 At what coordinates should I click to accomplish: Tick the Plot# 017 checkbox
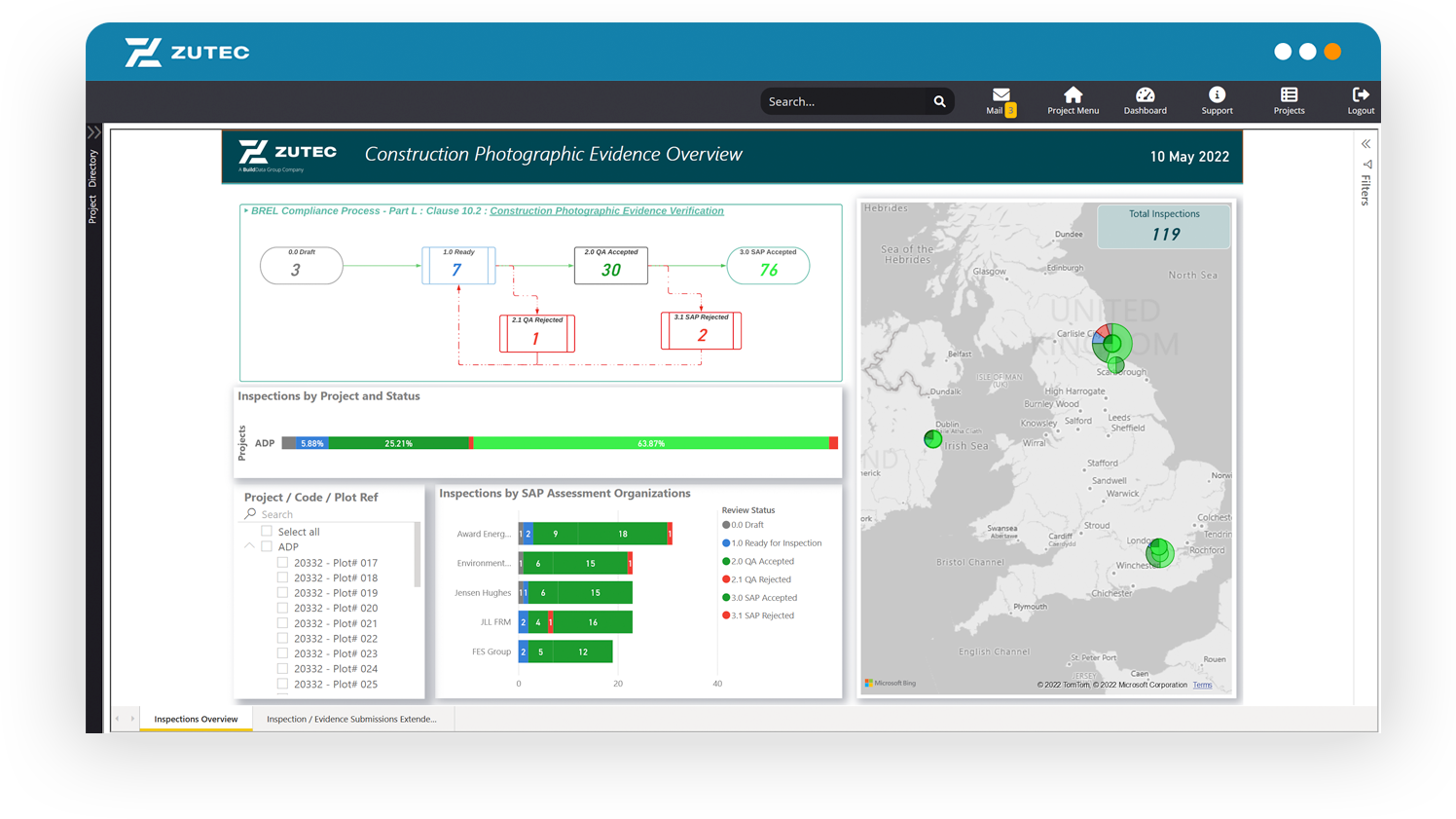pyautogui.click(x=282, y=563)
